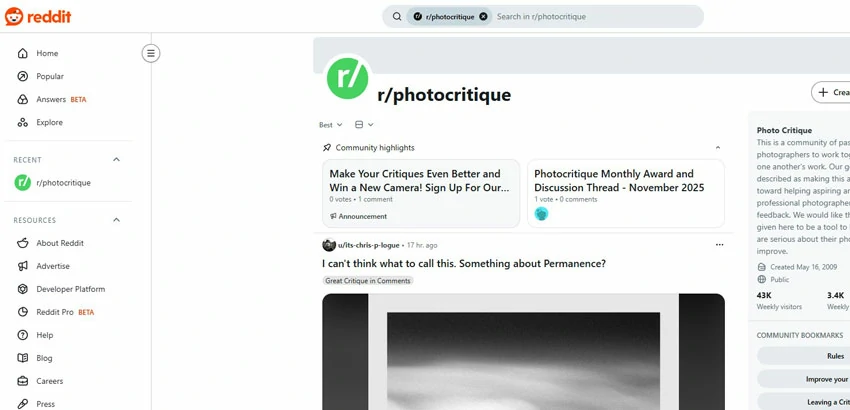Viewport: 850px width, 410px height.
Task: Open the post overflow menu (three dots)
Action: [719, 245]
